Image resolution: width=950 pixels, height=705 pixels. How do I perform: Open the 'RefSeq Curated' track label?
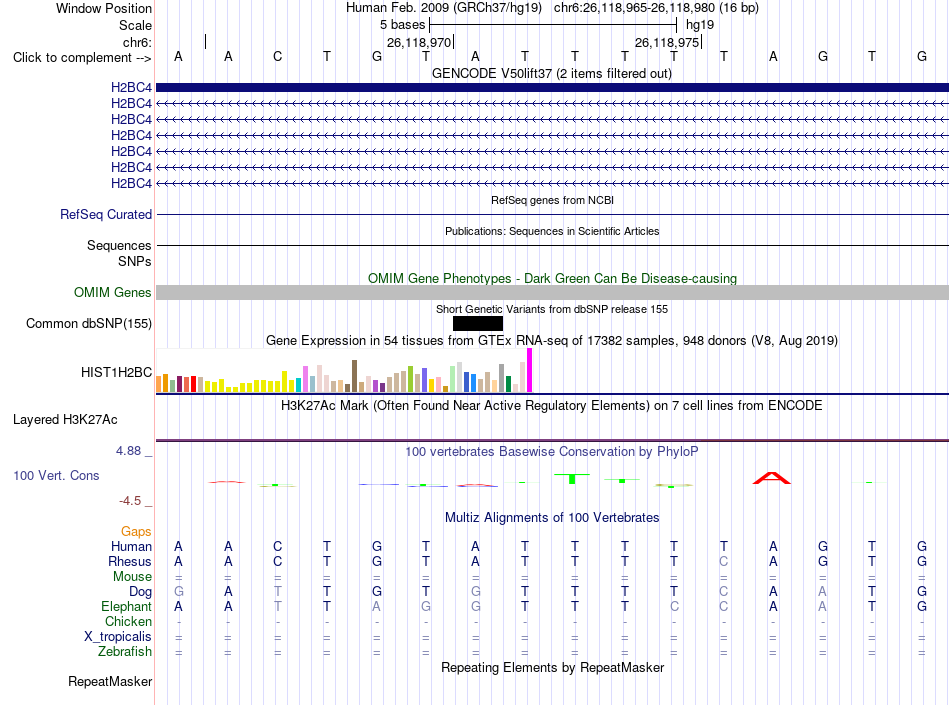(x=106, y=214)
